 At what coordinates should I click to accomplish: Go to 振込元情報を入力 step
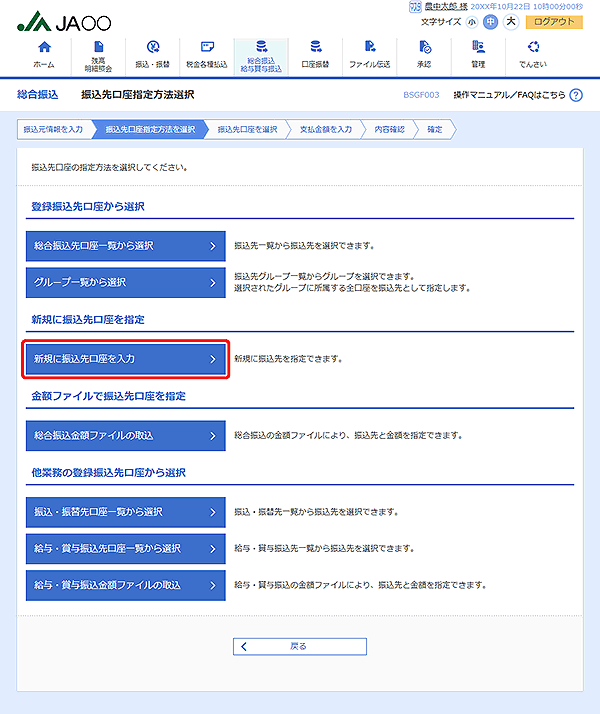(53, 129)
